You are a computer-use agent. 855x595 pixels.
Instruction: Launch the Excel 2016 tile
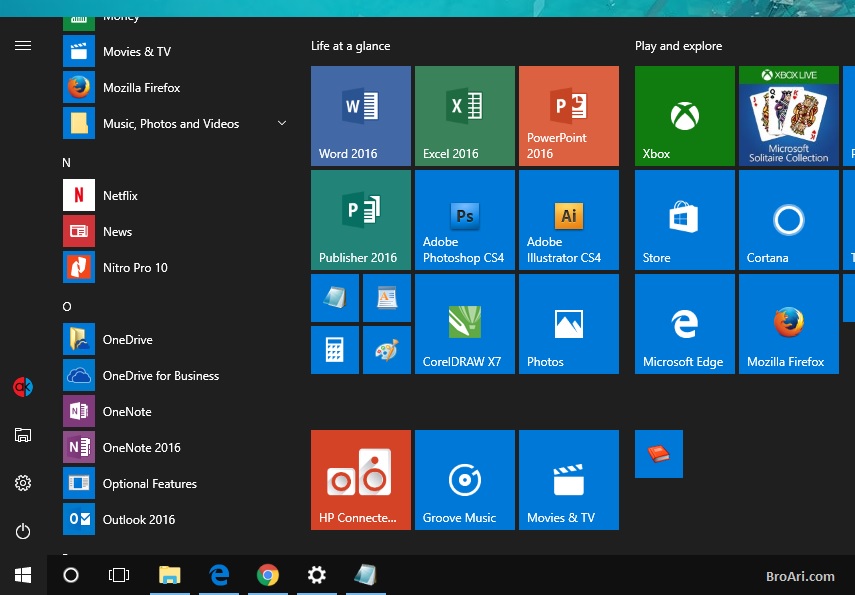click(x=464, y=115)
